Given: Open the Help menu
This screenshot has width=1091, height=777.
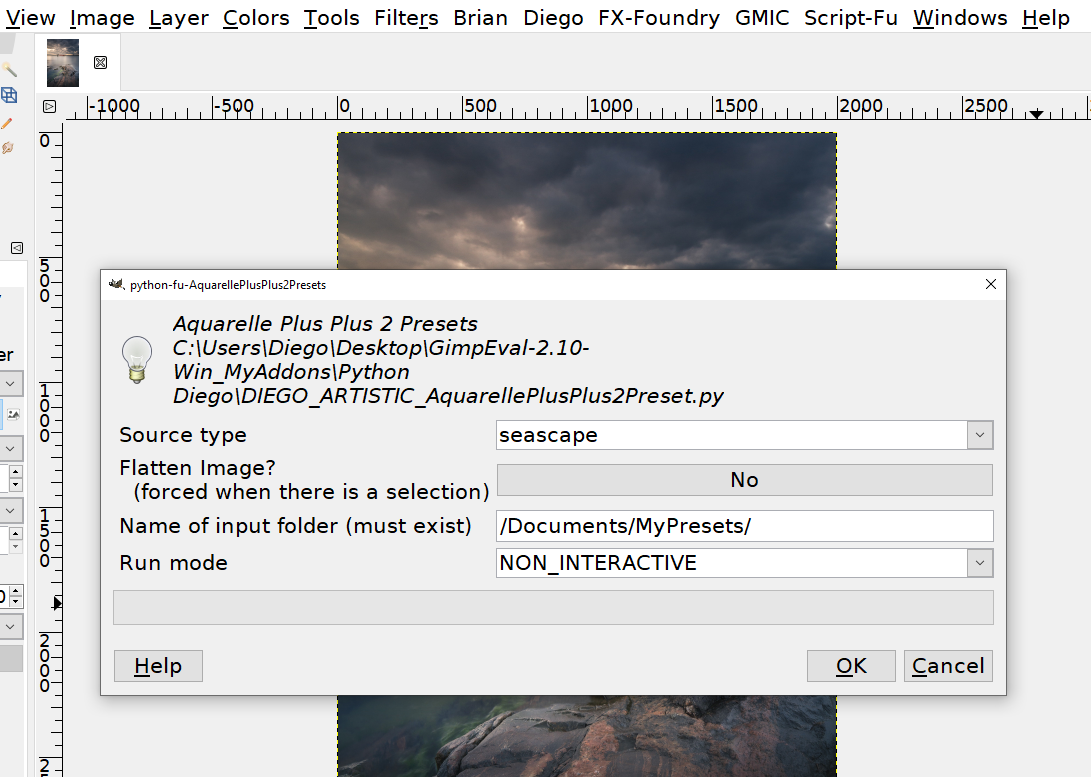Looking at the screenshot, I should [x=1046, y=17].
